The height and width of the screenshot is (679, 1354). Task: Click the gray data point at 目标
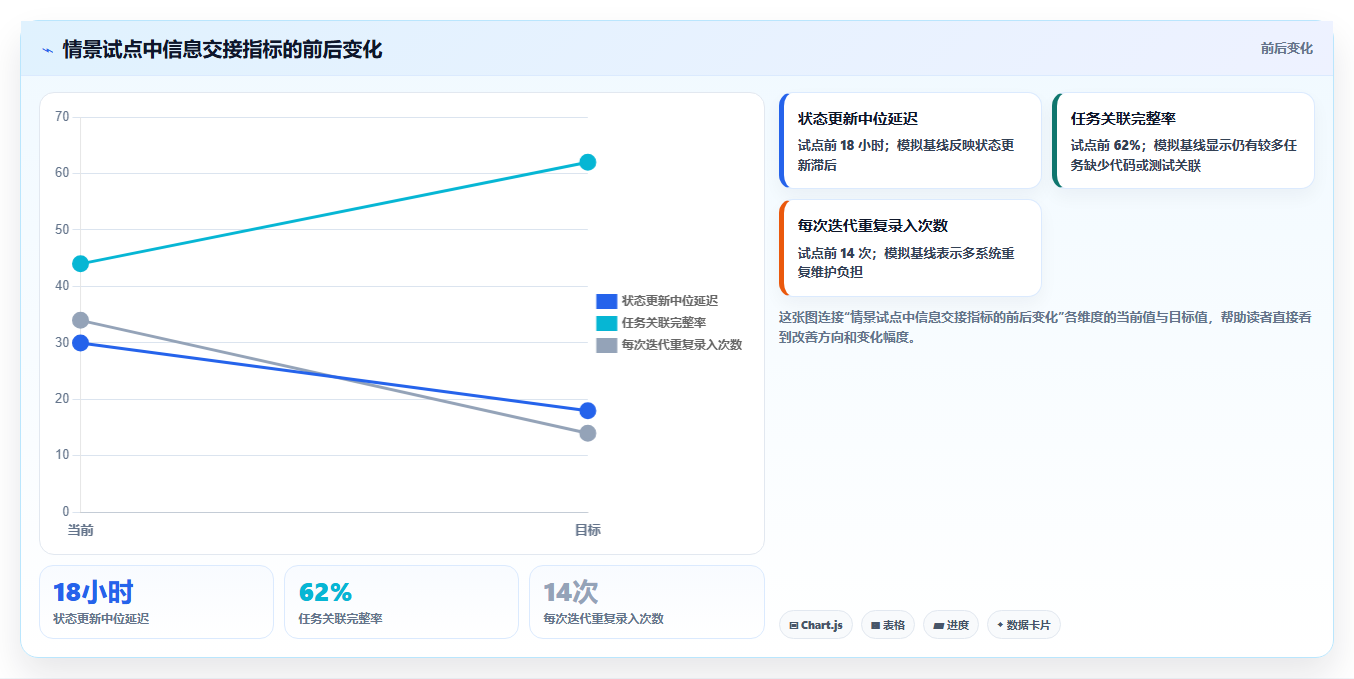point(588,433)
